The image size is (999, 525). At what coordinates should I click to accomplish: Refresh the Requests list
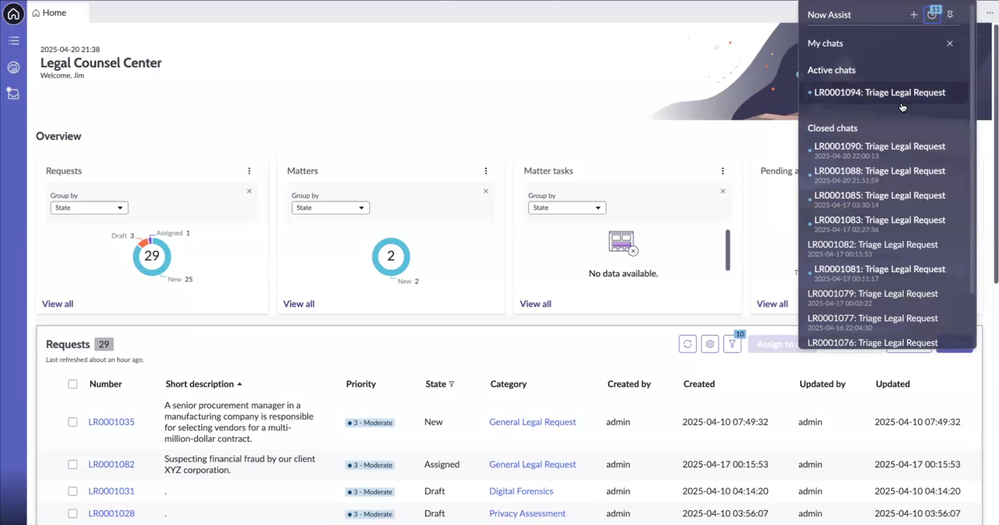pos(687,344)
